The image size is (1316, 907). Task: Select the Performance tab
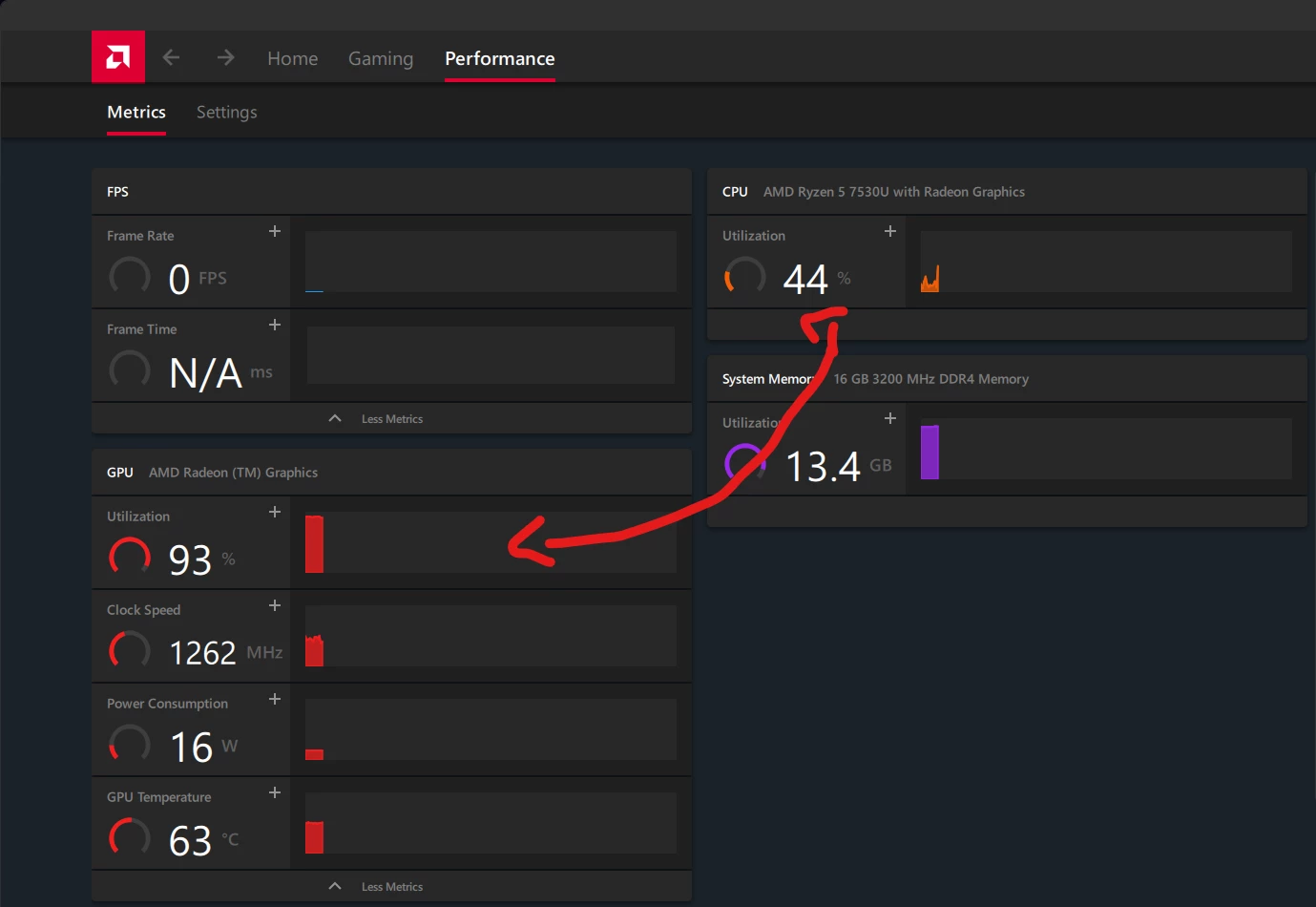500,58
